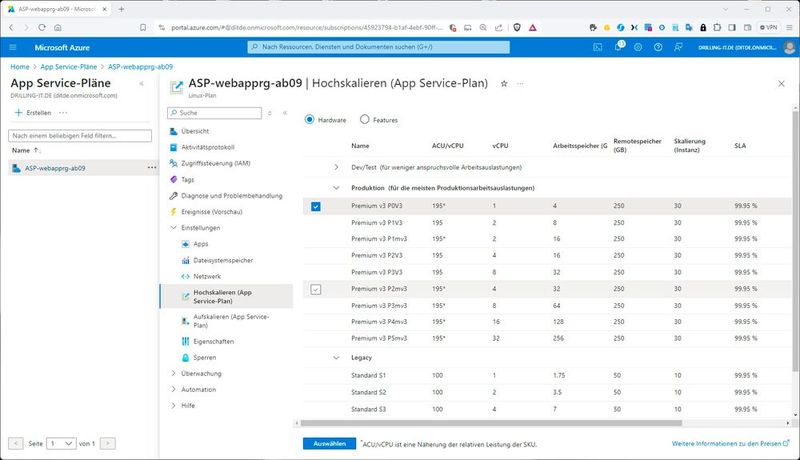Click Erstellen to create a plan
Viewport: 800px width, 460px height.
pyautogui.click(x=33, y=113)
